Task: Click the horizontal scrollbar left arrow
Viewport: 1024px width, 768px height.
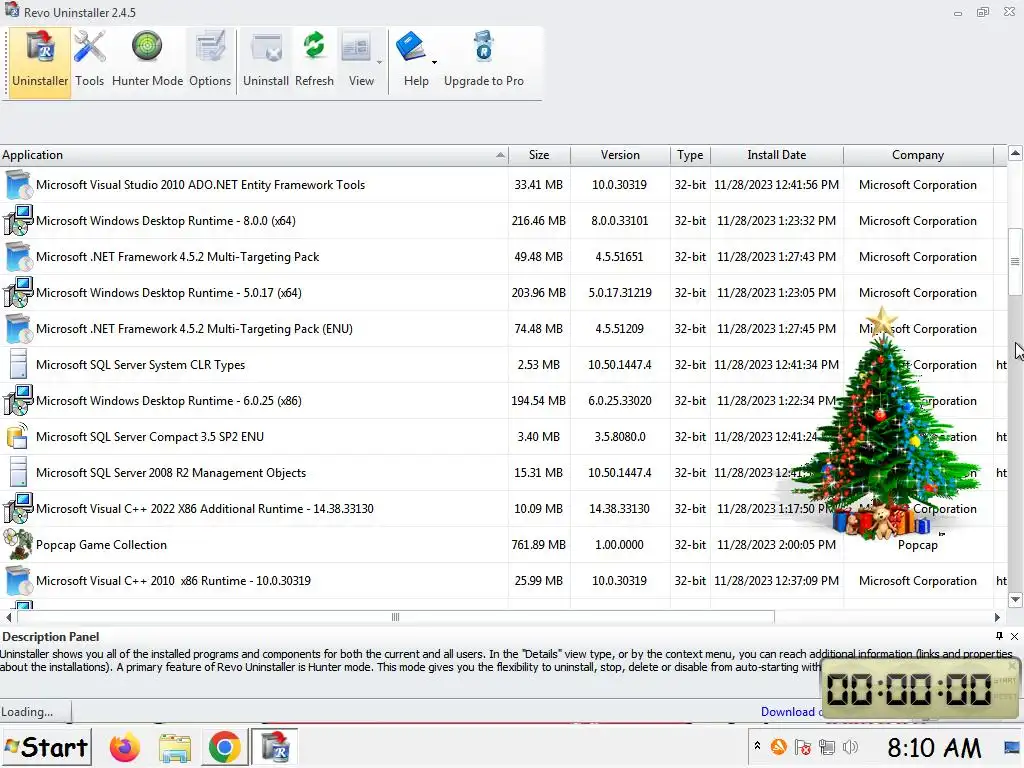Action: tap(8, 617)
